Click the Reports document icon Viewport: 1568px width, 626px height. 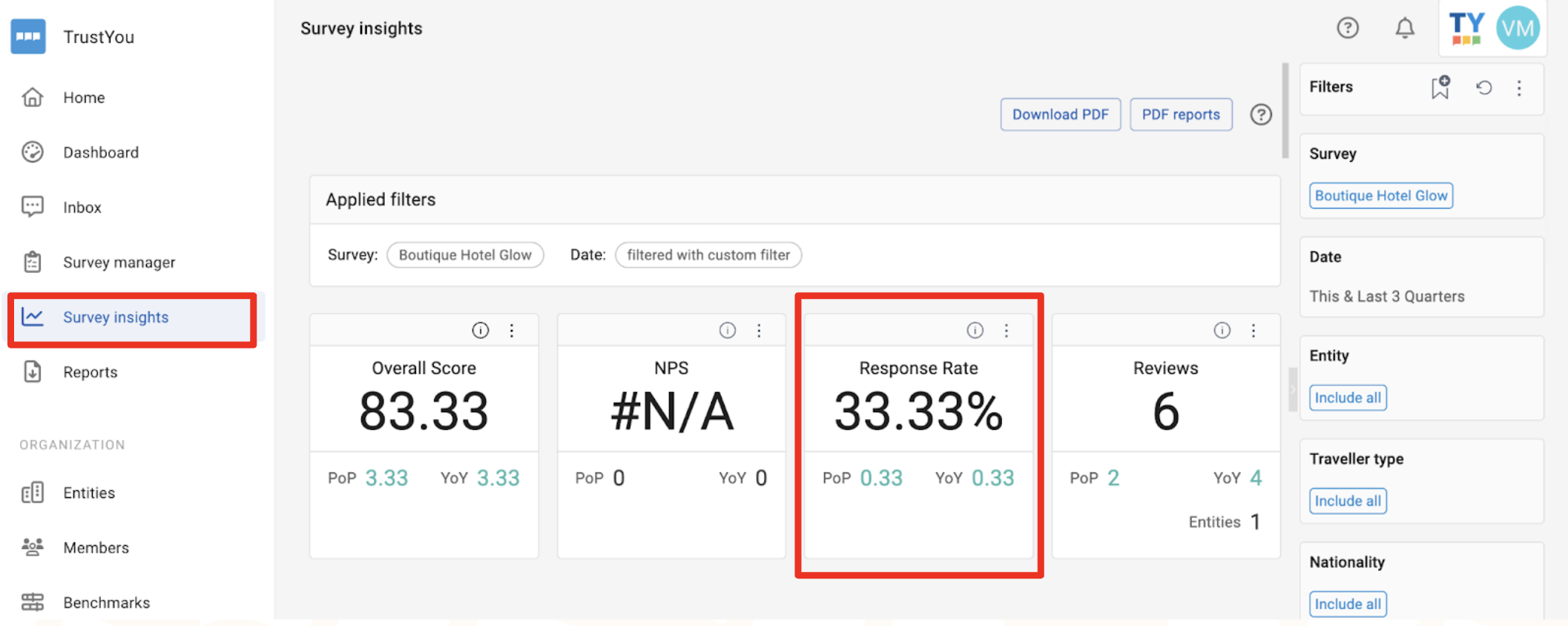32,372
